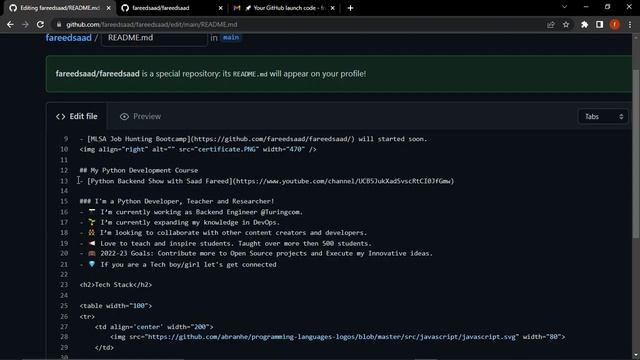640x360 pixels.
Task: Click the '</td>' line 29
Action: pos(104,348)
